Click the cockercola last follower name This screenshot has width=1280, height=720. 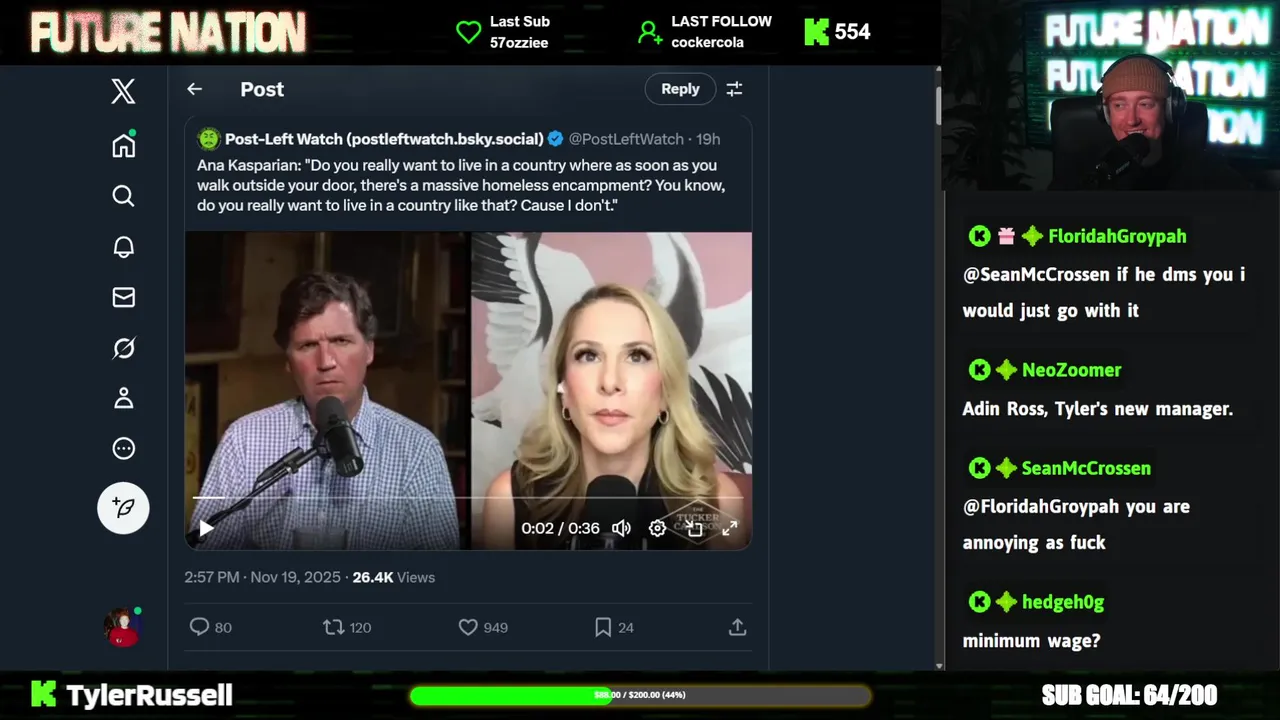pyautogui.click(x=707, y=42)
